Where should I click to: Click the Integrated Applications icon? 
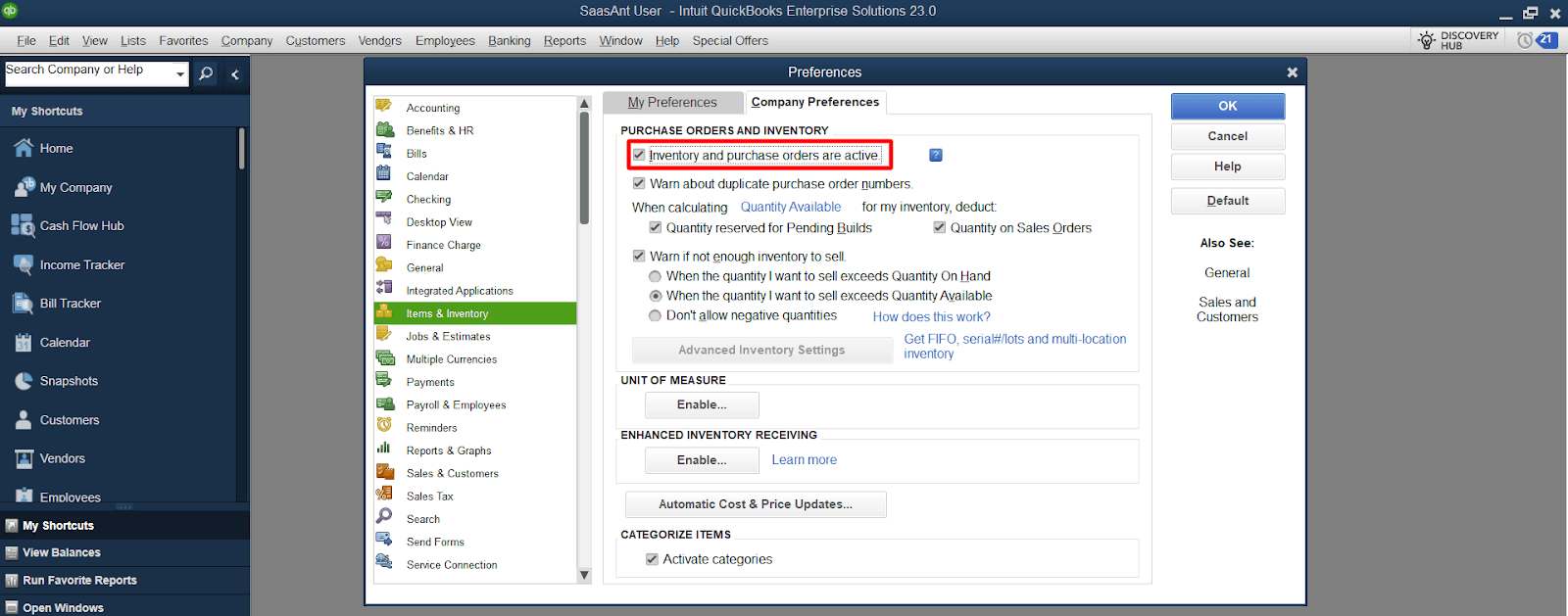384,288
